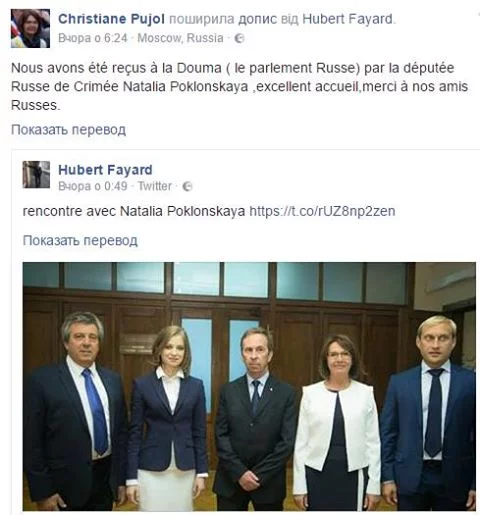Click the 'Nous avons été reçus' post text
480x515 pixels.
239,87
